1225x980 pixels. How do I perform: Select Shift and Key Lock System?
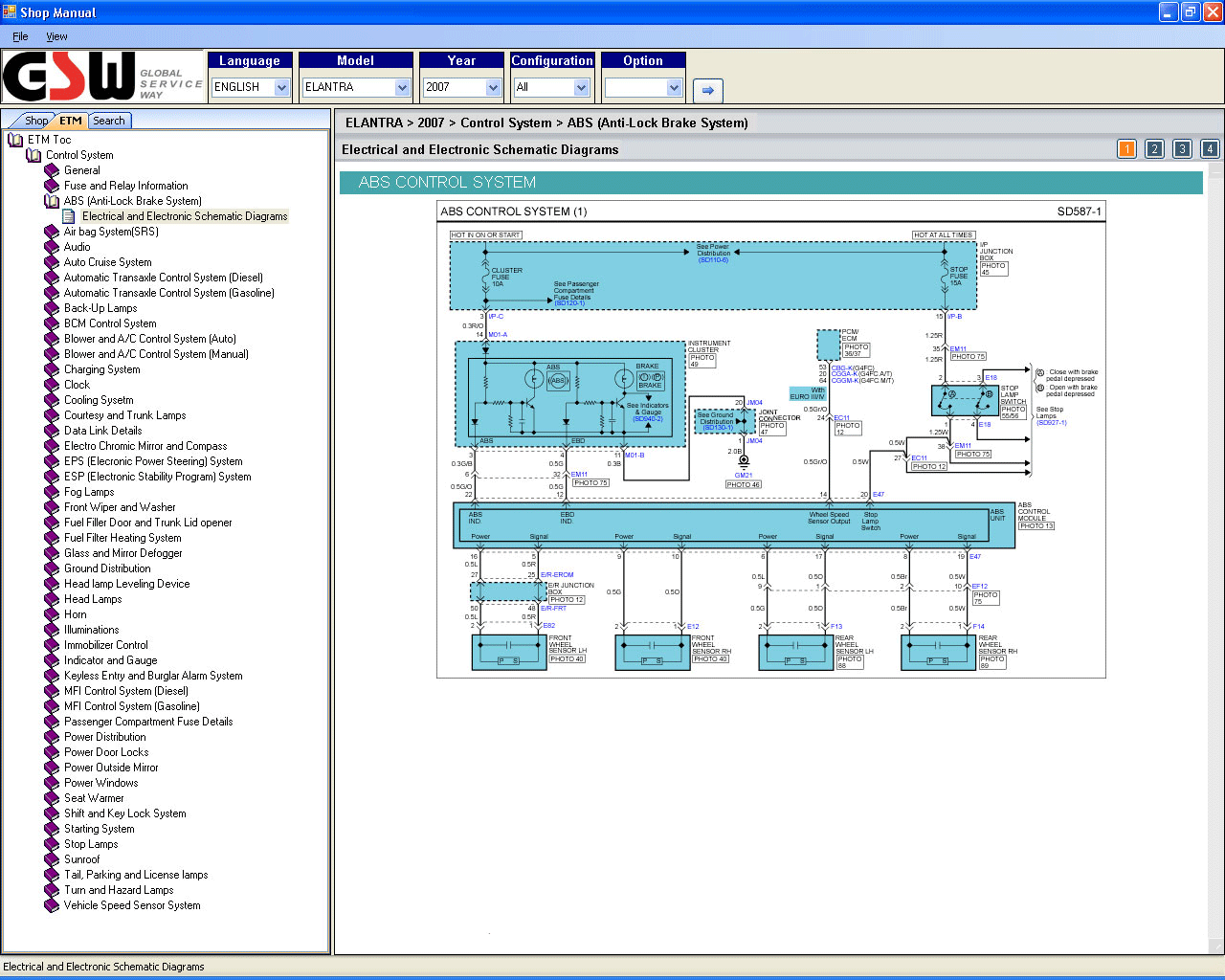125,813
